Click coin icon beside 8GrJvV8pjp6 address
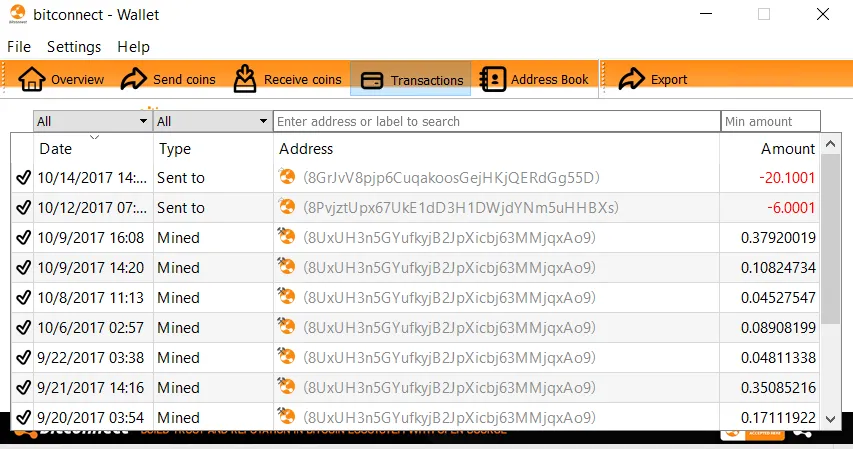853x449 pixels. (287, 176)
